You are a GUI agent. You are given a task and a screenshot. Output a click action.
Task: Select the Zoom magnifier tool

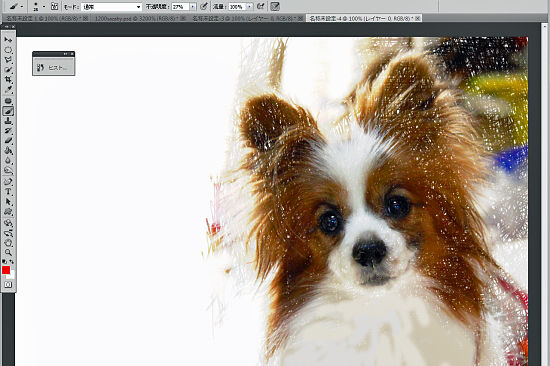pyautogui.click(x=8, y=252)
